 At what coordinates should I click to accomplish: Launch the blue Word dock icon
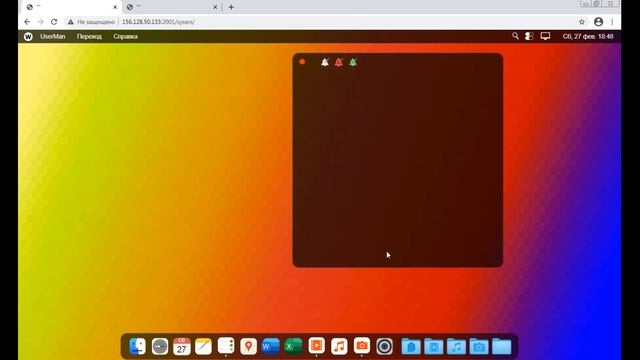click(271, 346)
